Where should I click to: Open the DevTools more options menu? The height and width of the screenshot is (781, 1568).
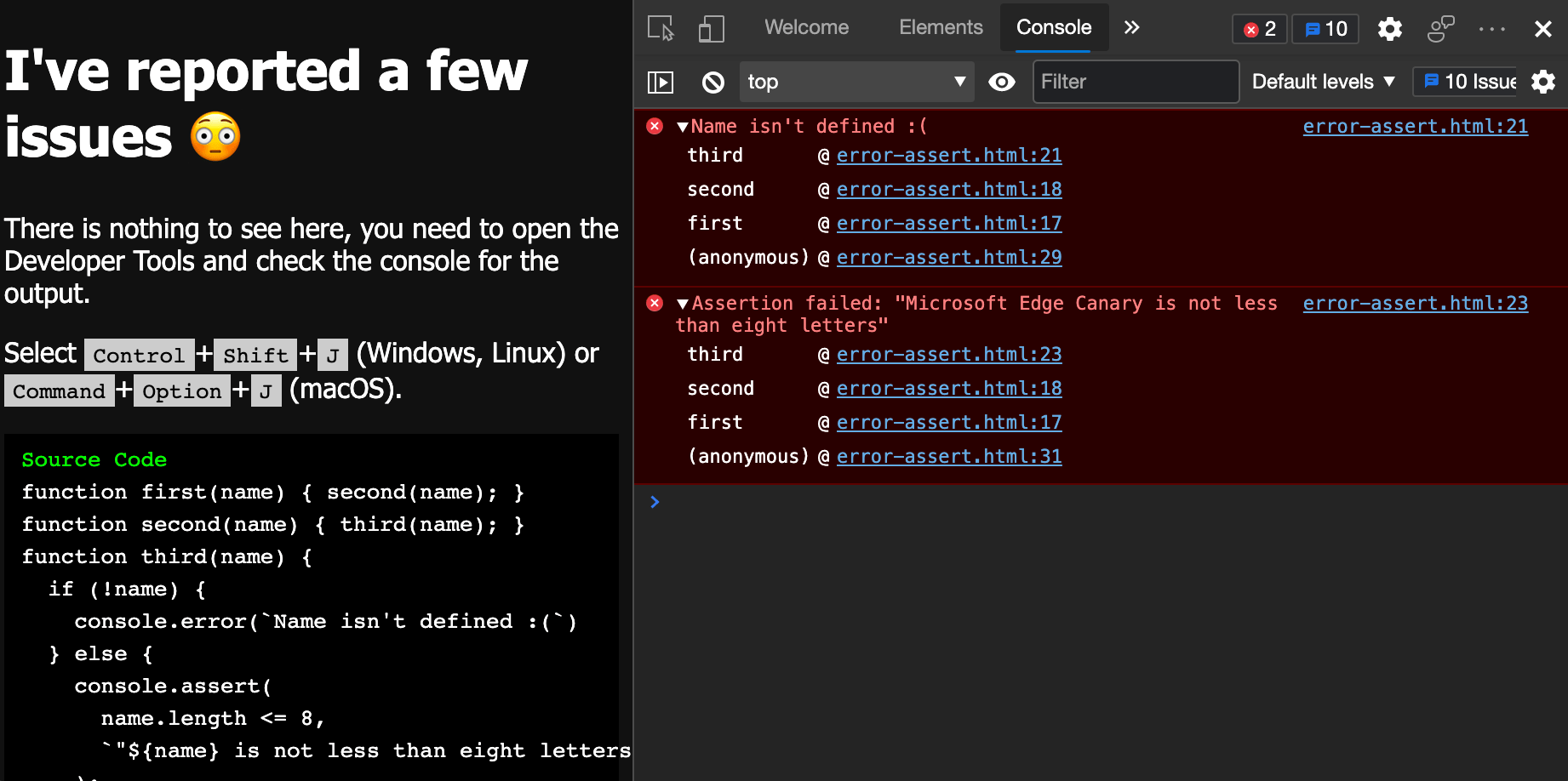pyautogui.click(x=1492, y=28)
